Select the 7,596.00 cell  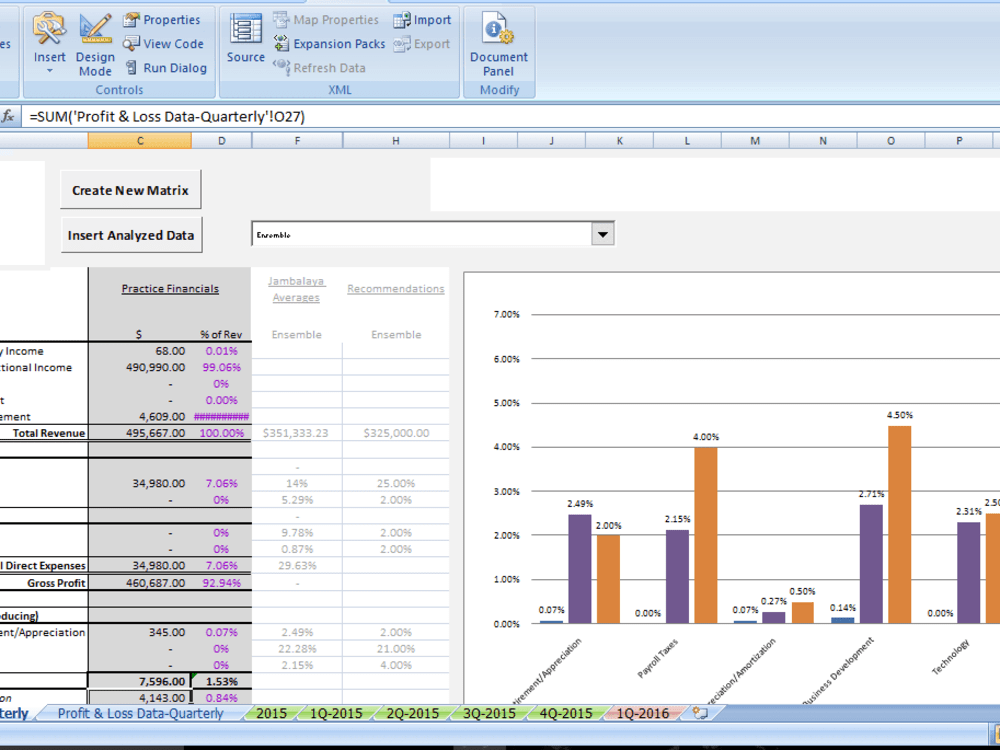click(140, 681)
